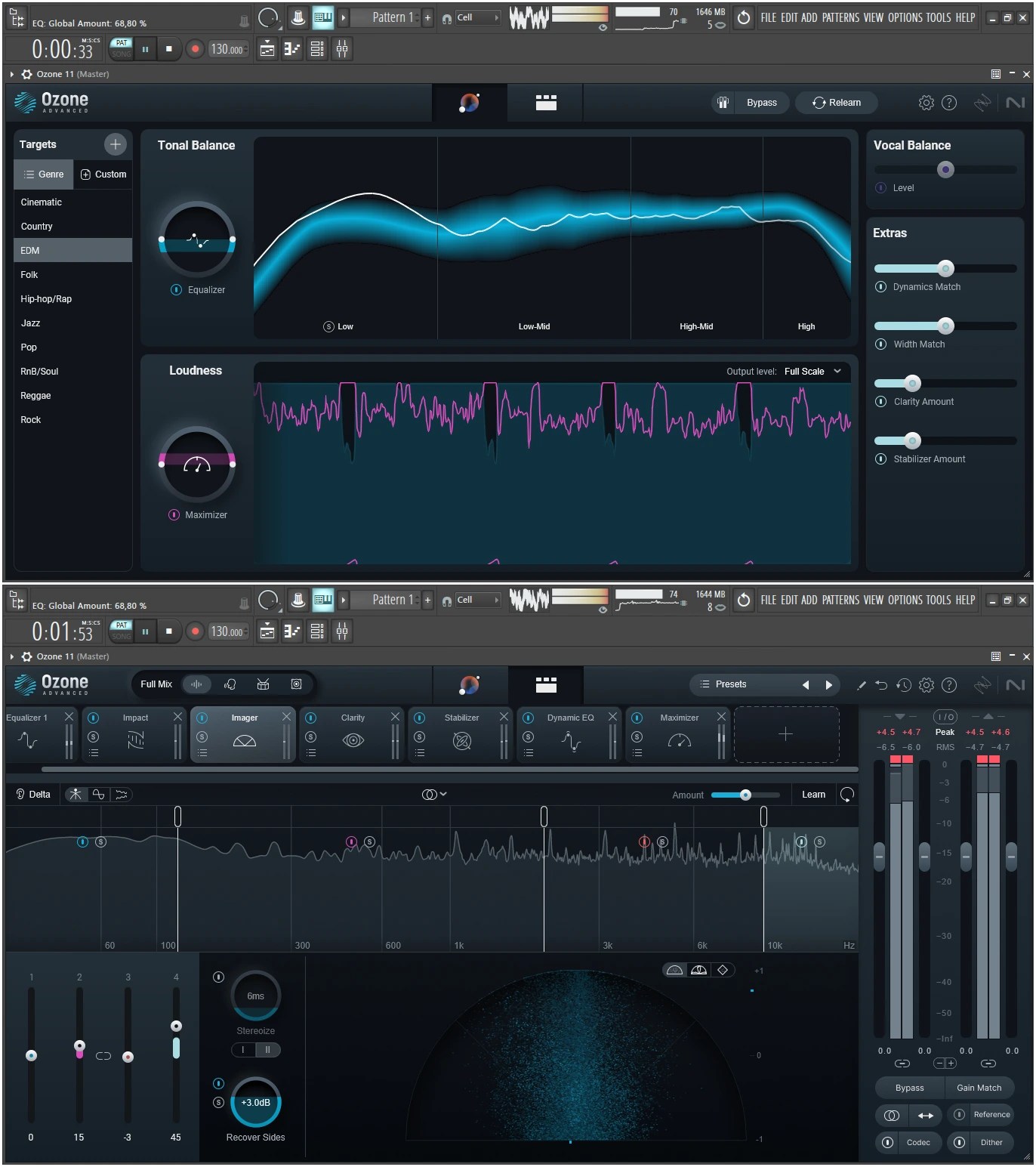The image size is (1036, 1167).
Task: Toggle Vocal Balance Level power button
Action: pos(880,188)
